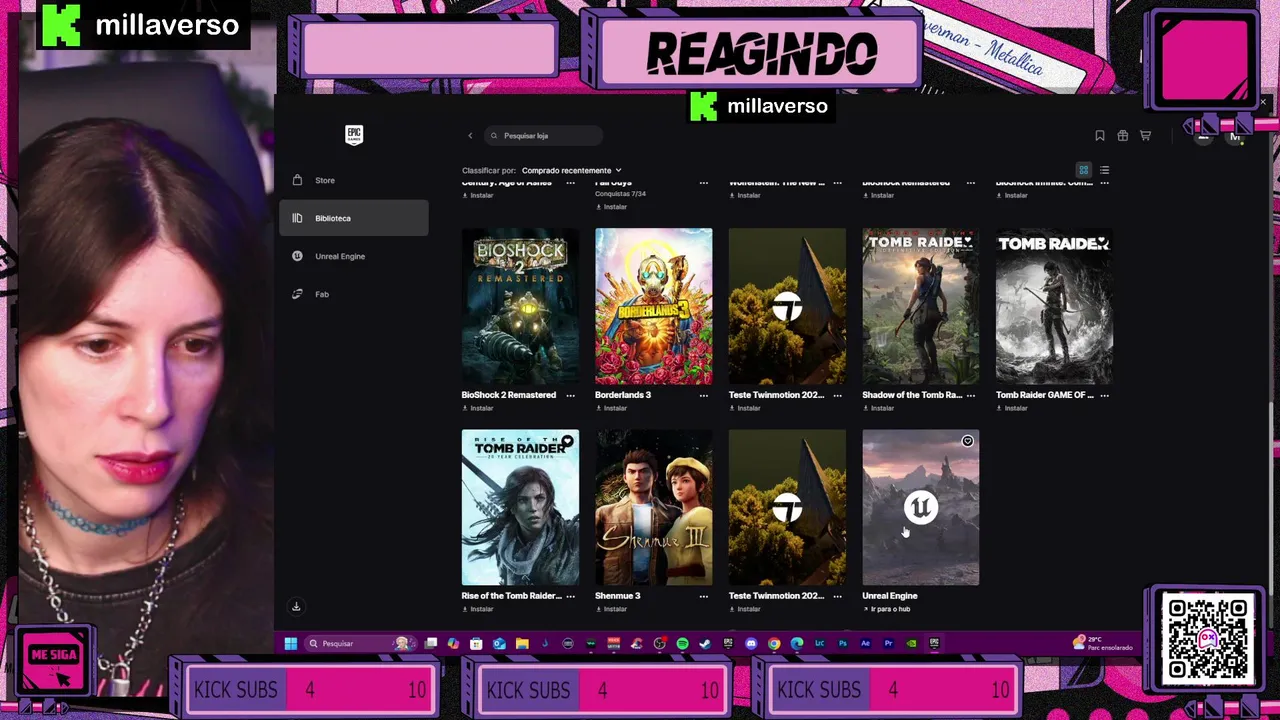Open Steam from the taskbar

click(x=705, y=643)
